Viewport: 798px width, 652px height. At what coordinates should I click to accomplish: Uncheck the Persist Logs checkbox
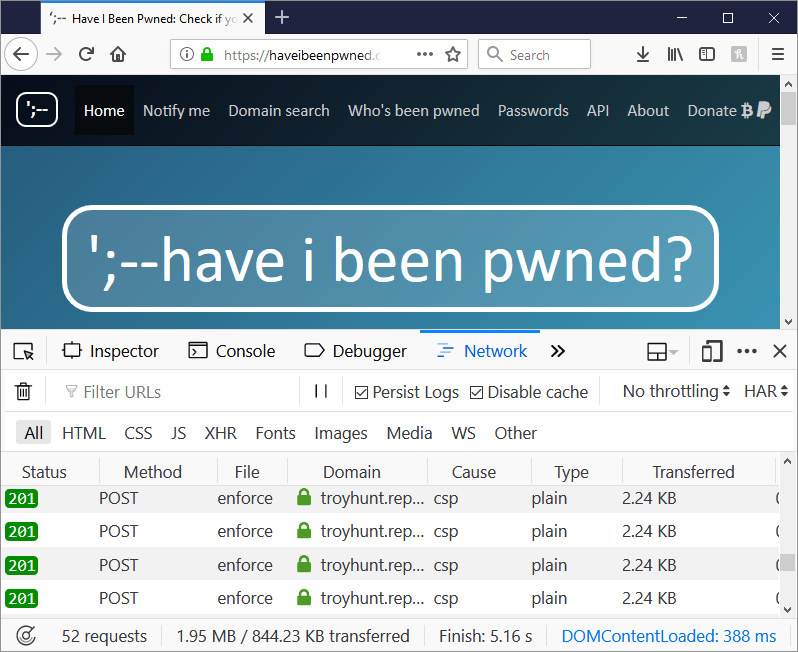tap(361, 392)
